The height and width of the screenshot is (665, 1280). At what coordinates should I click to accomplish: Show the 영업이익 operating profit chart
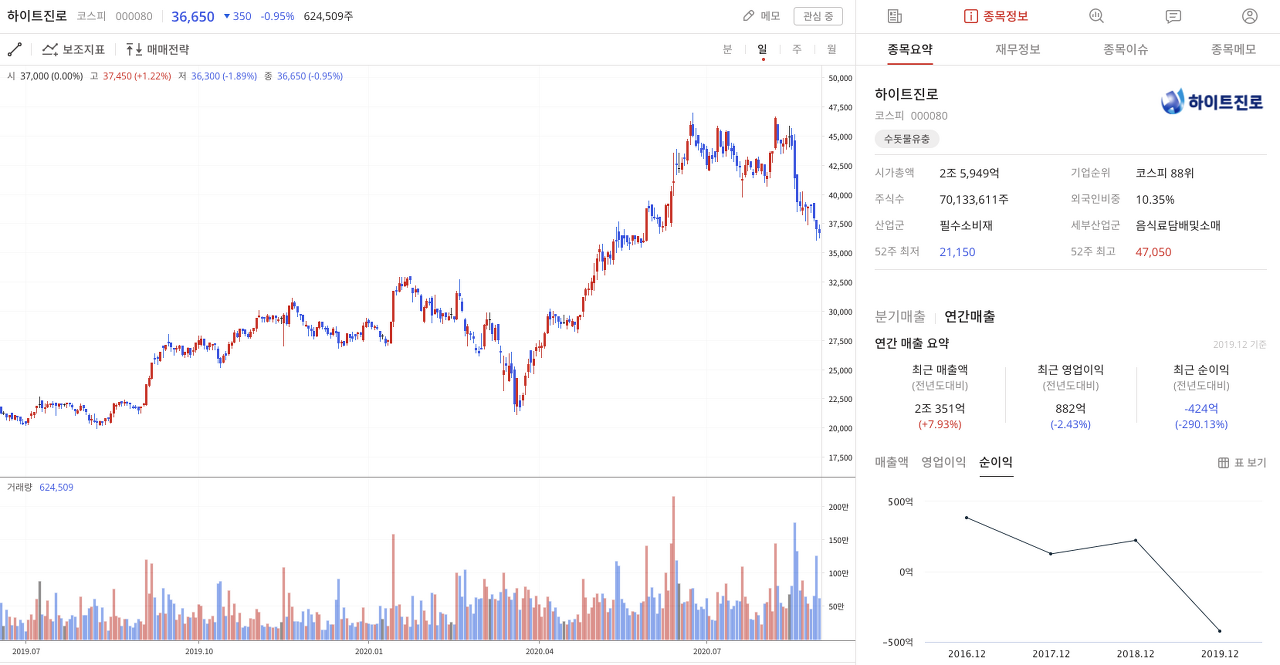pyautogui.click(x=944, y=462)
